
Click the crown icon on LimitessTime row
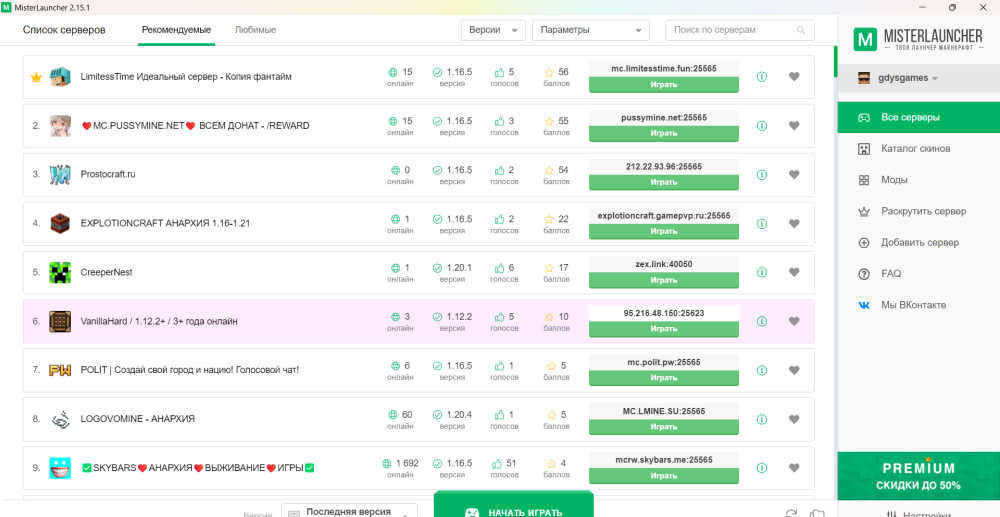[36, 77]
